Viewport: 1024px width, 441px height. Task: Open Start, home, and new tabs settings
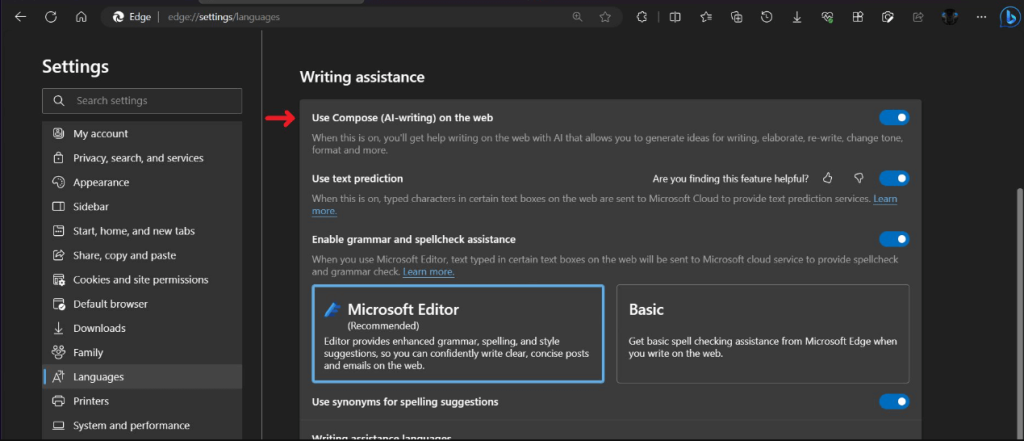tap(142, 231)
